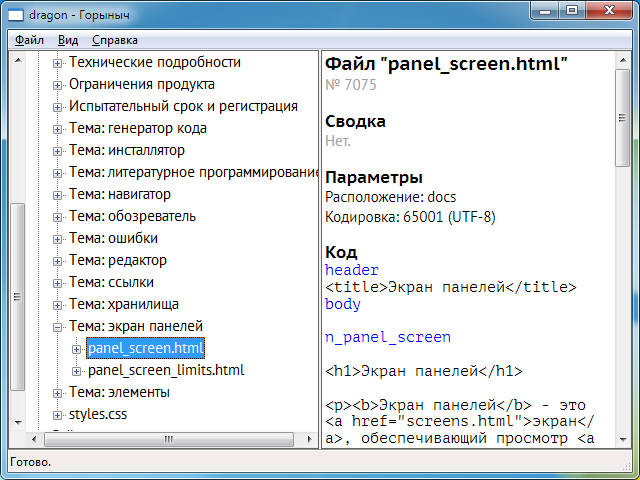Select Тема: обозреватель item
The height and width of the screenshot is (480, 640).
click(x=132, y=216)
